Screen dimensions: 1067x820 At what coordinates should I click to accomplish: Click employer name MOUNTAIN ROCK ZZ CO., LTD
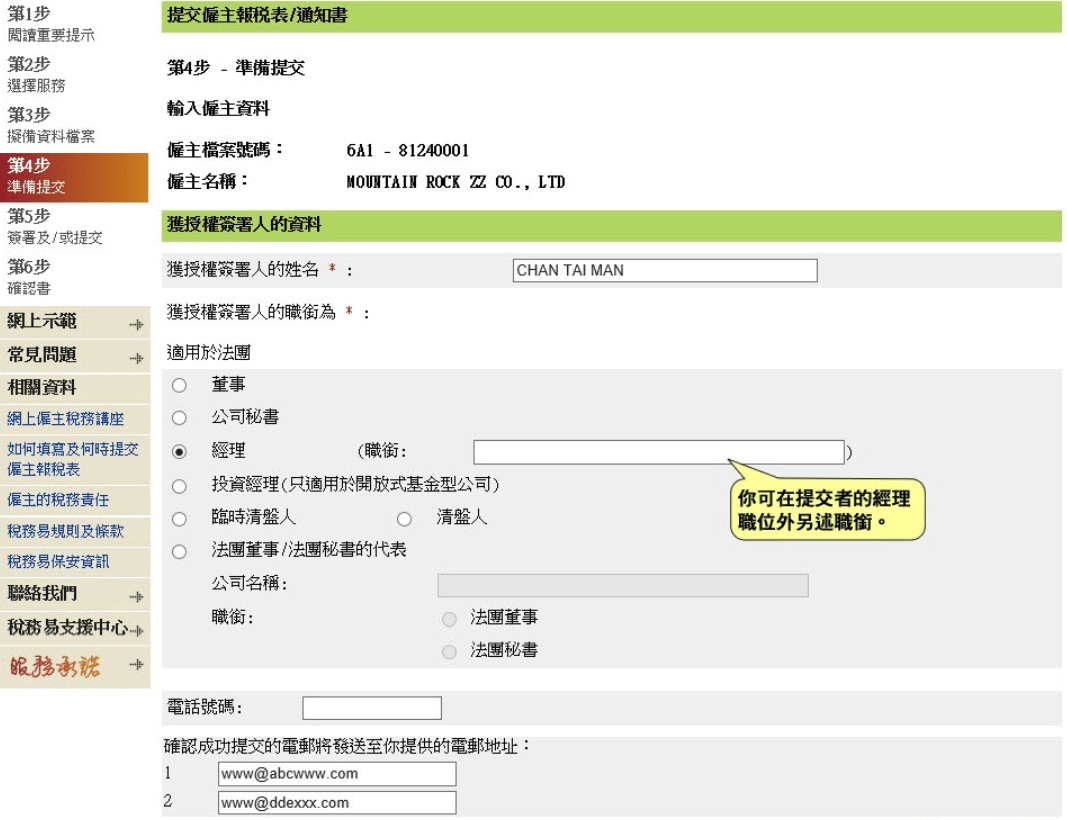click(455, 182)
